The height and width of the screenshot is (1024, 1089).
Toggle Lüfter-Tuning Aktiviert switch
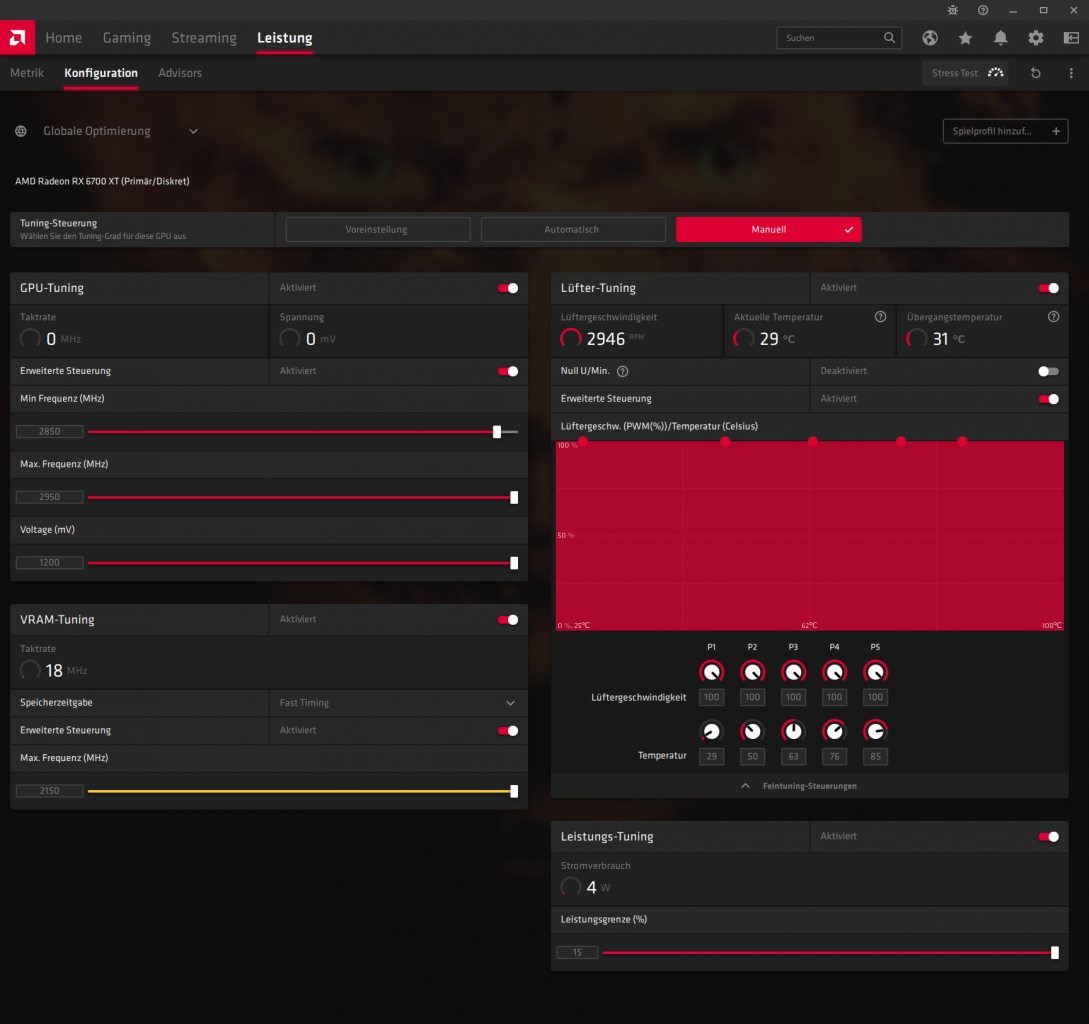[x=1049, y=288]
